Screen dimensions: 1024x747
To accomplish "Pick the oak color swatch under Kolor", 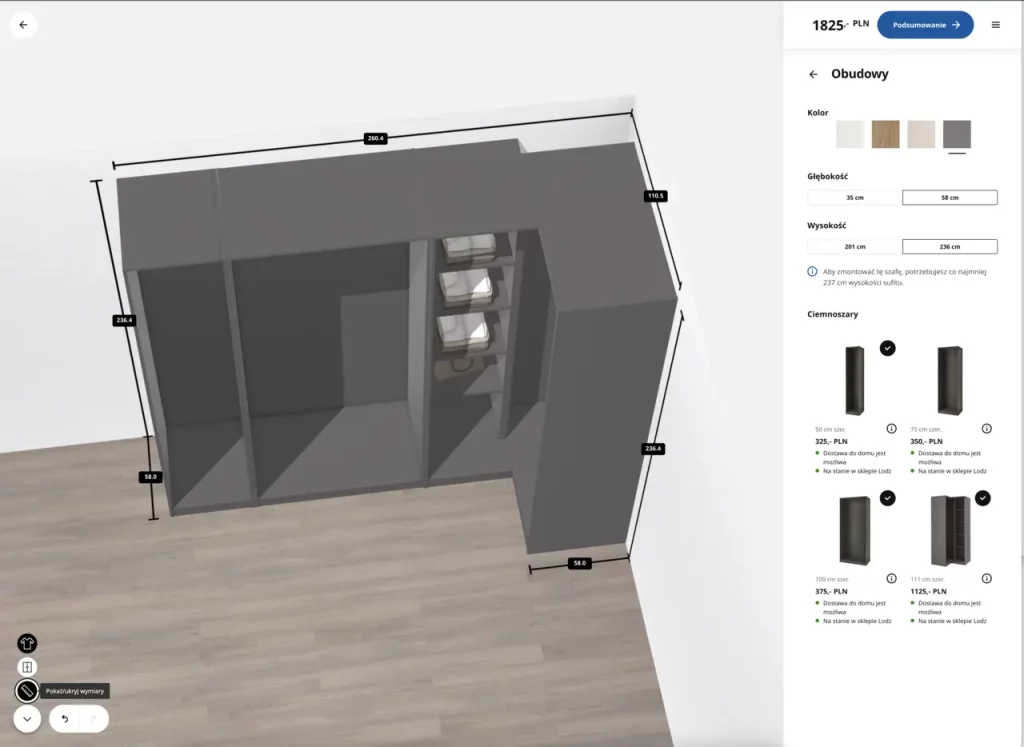I will pyautogui.click(x=885, y=134).
